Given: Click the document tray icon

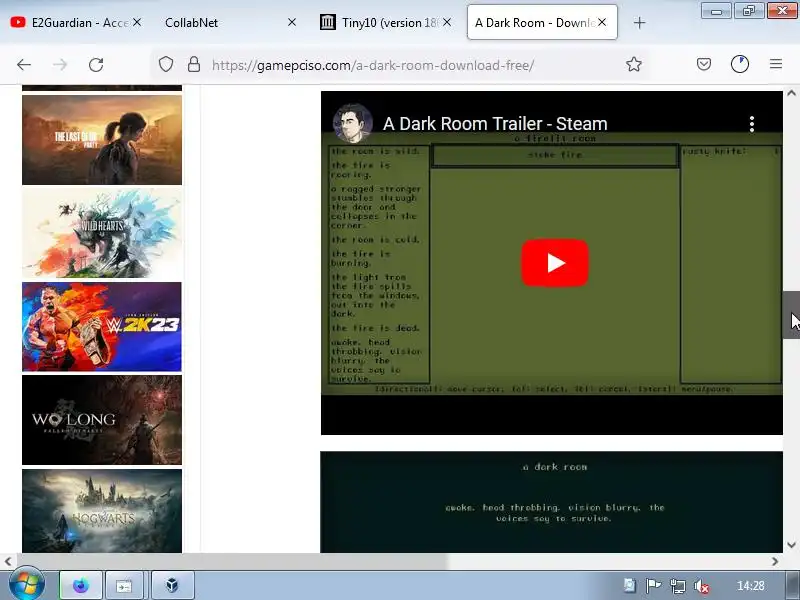Looking at the screenshot, I should [x=630, y=586].
